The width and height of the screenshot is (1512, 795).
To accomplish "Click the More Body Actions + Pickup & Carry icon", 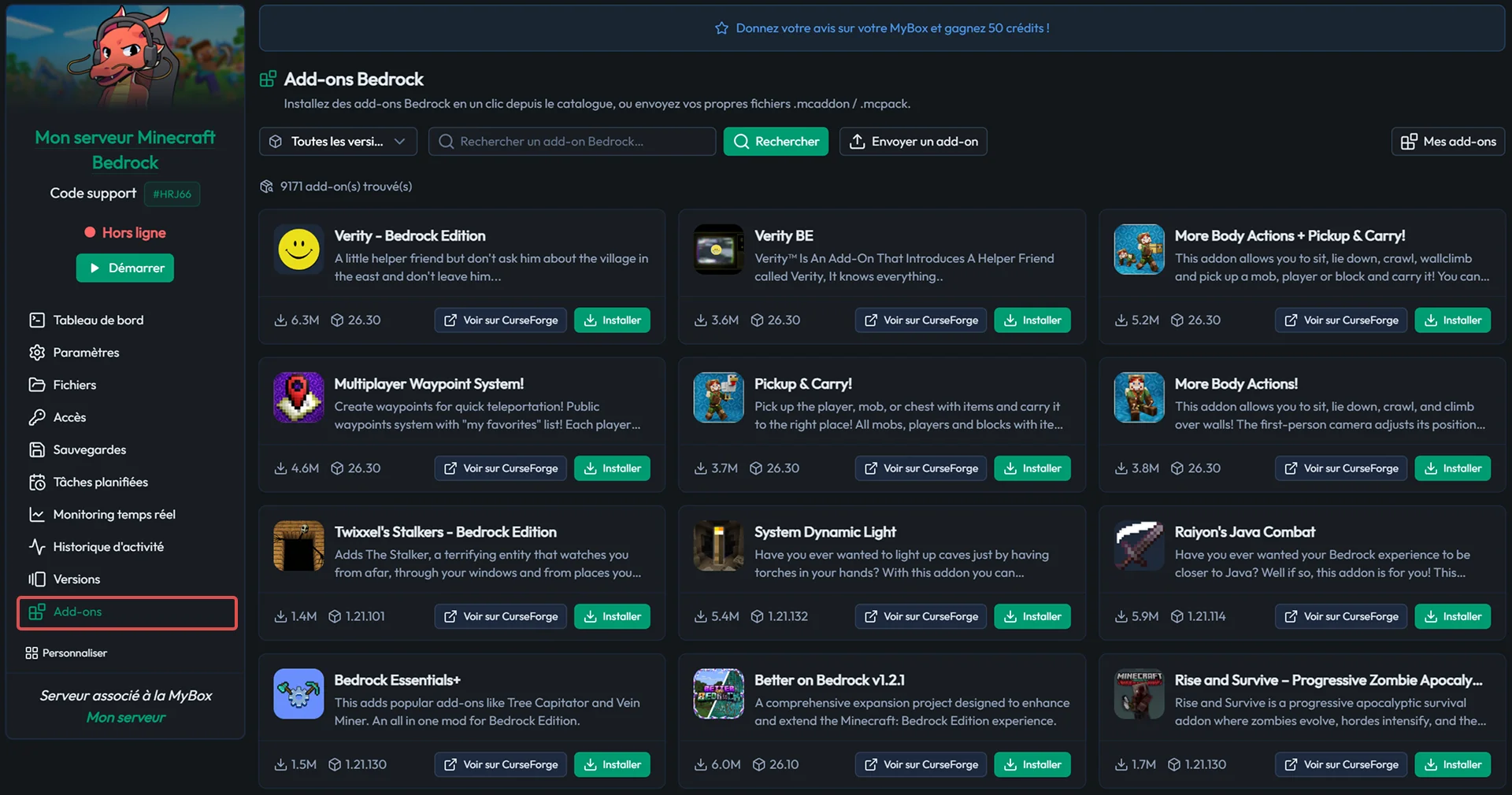I will tap(1139, 250).
